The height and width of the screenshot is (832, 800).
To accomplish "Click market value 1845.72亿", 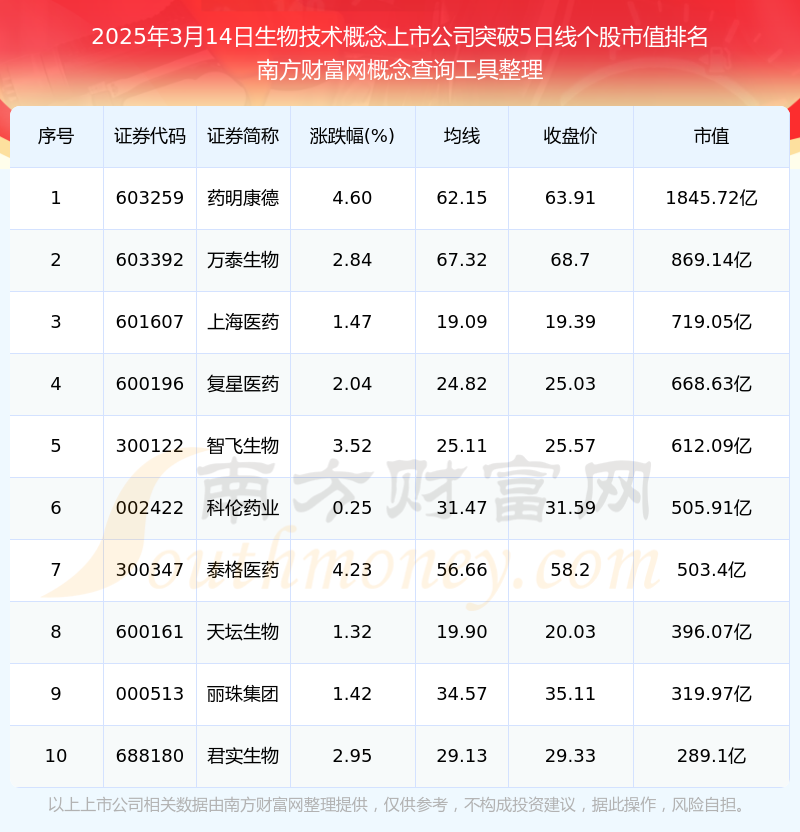I will (711, 198).
